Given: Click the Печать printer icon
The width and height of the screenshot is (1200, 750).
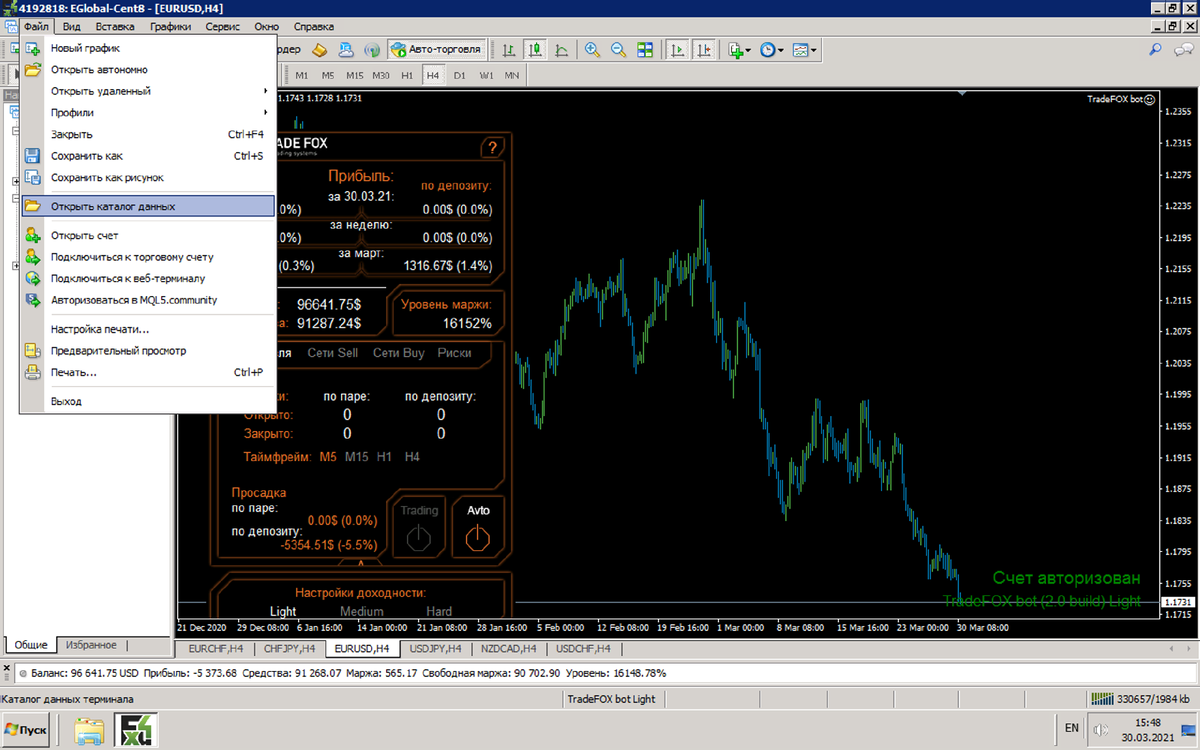Looking at the screenshot, I should [32, 372].
